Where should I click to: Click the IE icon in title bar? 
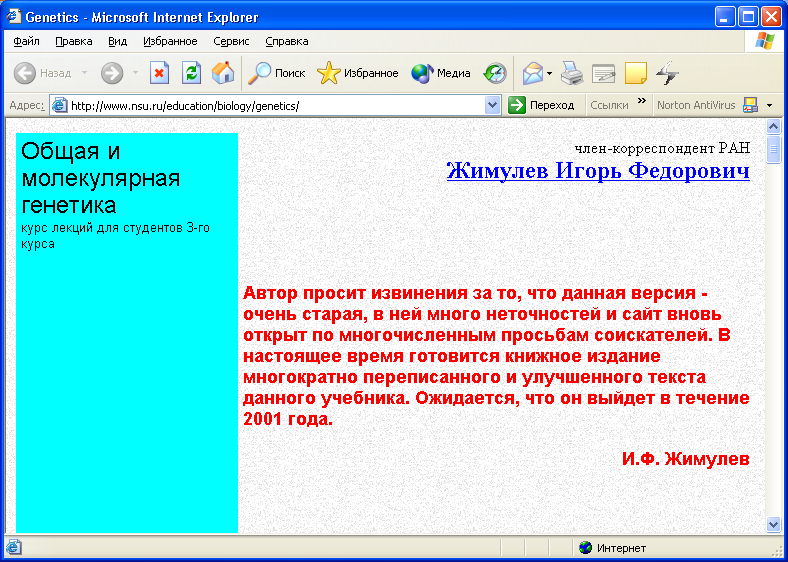[14, 17]
